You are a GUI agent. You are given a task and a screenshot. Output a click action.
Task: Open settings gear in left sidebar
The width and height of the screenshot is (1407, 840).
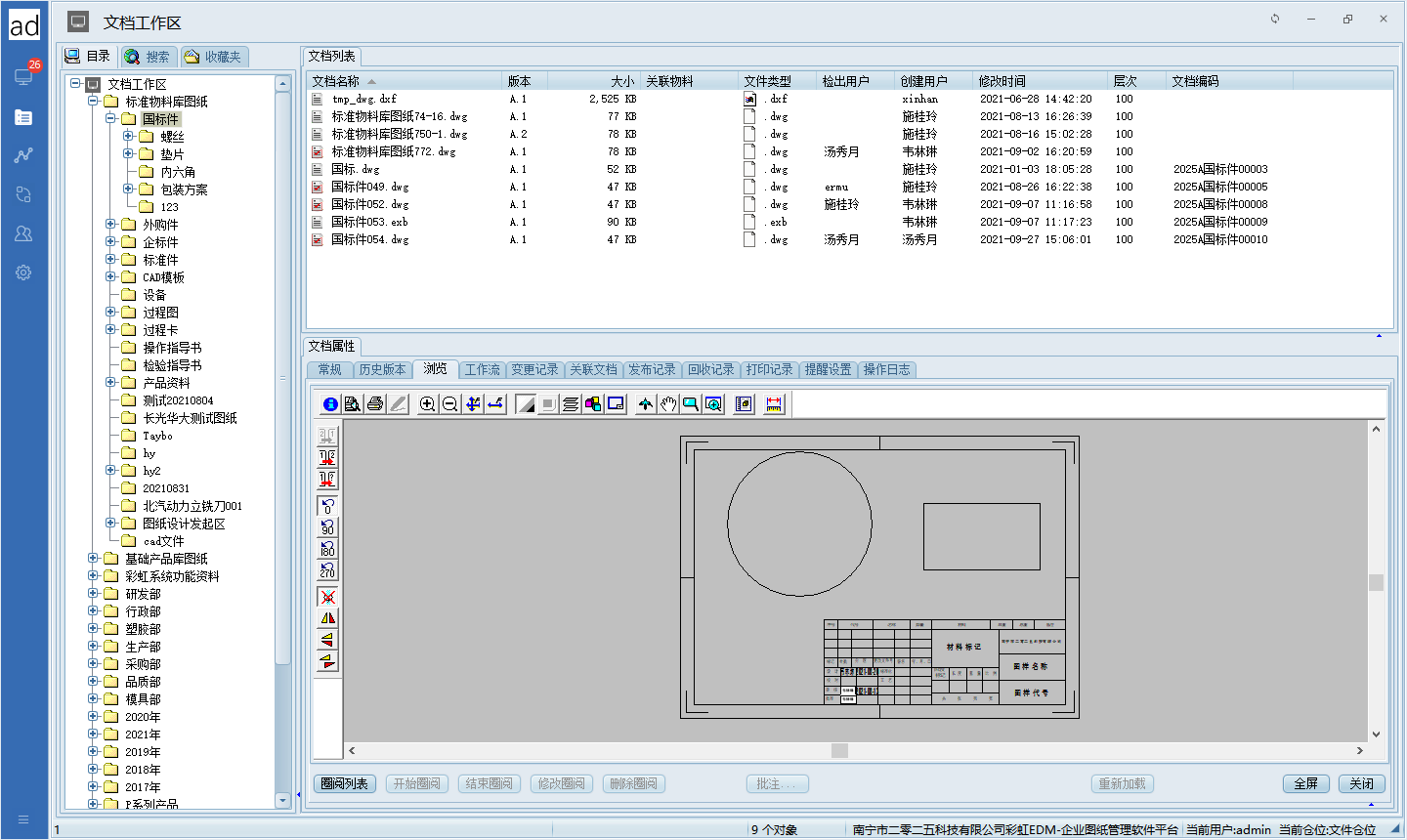pos(23,273)
